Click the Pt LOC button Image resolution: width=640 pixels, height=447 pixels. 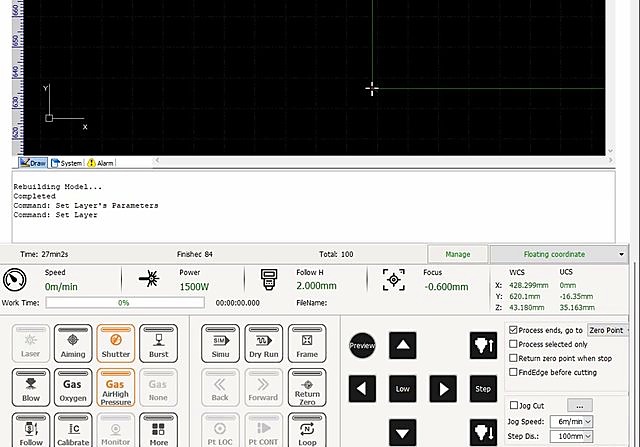(x=220, y=430)
